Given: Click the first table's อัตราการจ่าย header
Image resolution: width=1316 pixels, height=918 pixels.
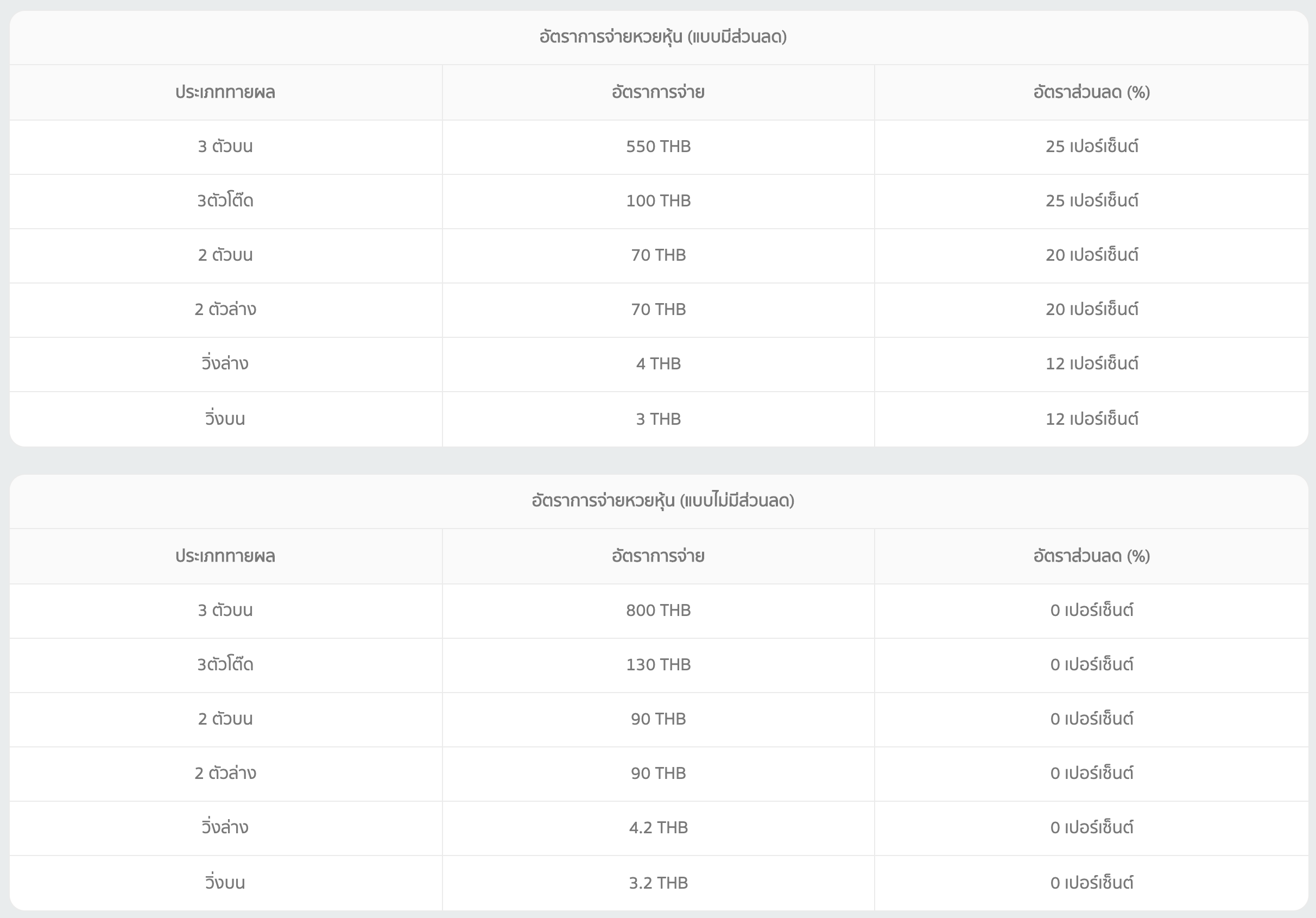Looking at the screenshot, I should (658, 92).
